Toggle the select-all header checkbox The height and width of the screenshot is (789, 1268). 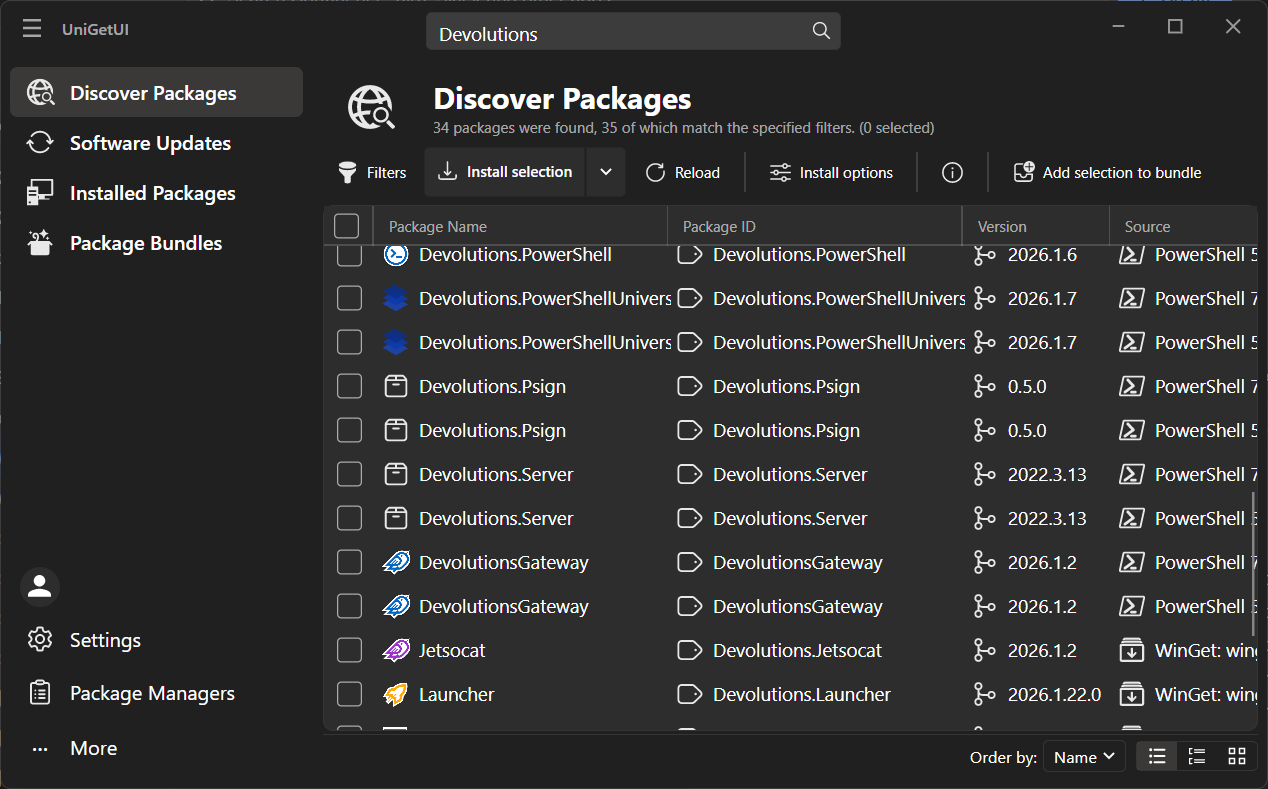coord(346,226)
